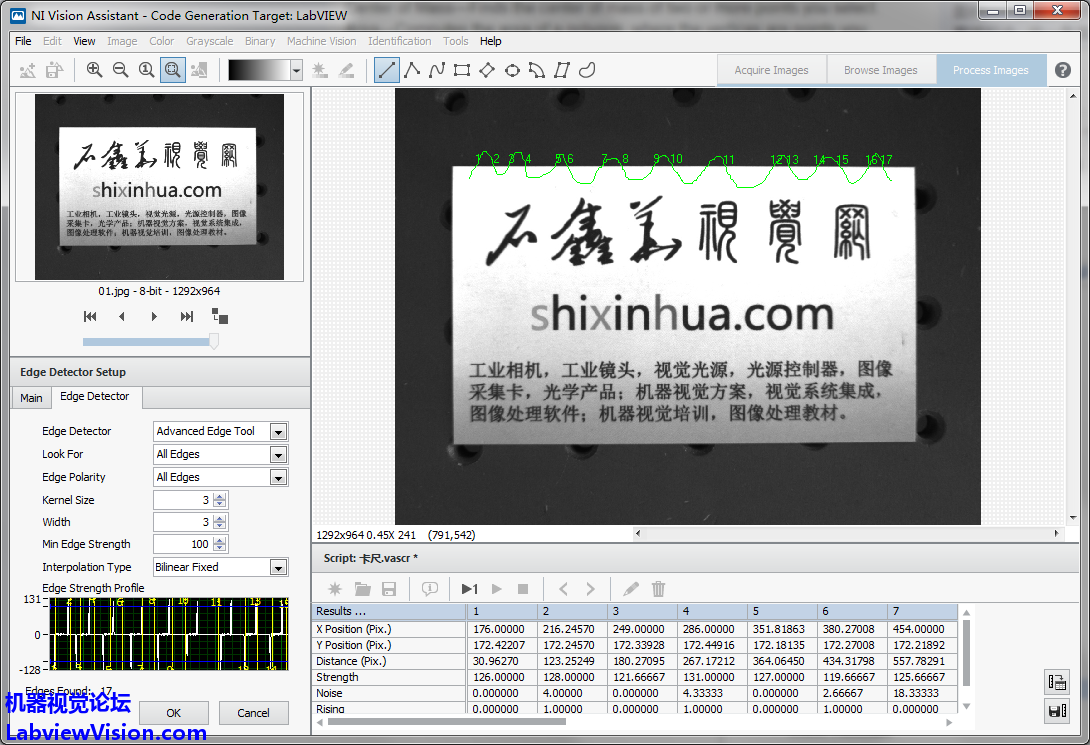Select the Zoom to Fit tool
This screenshot has width=1090, height=745.
172,70
